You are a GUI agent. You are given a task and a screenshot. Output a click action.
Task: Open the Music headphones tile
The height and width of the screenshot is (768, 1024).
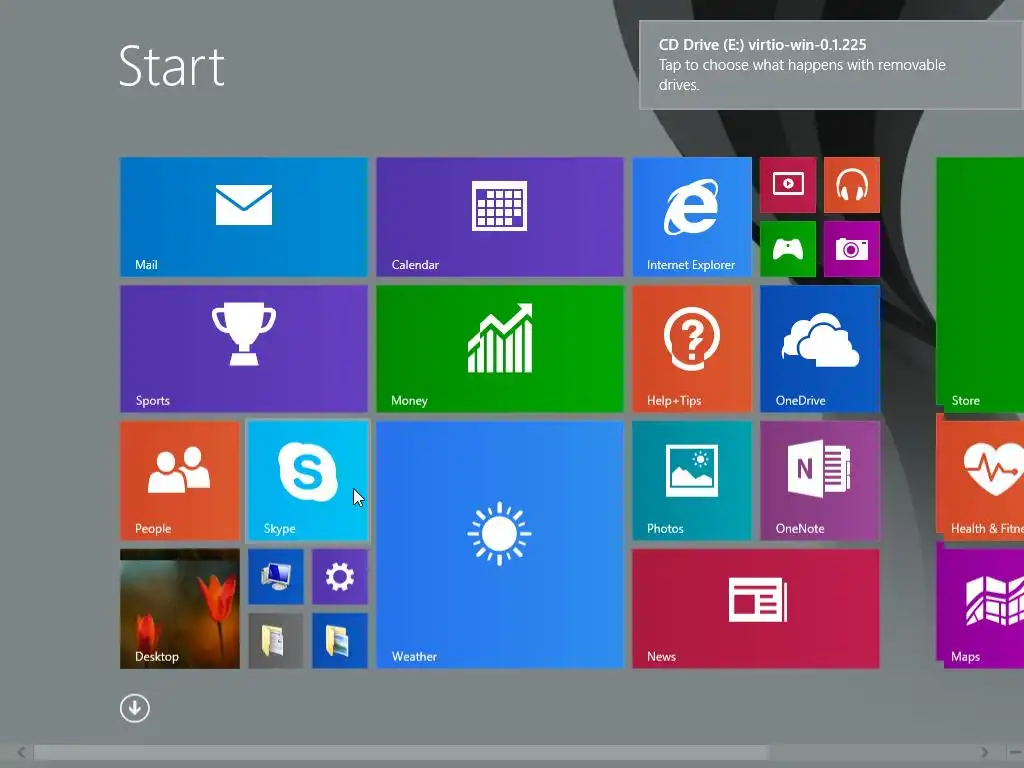(852, 185)
